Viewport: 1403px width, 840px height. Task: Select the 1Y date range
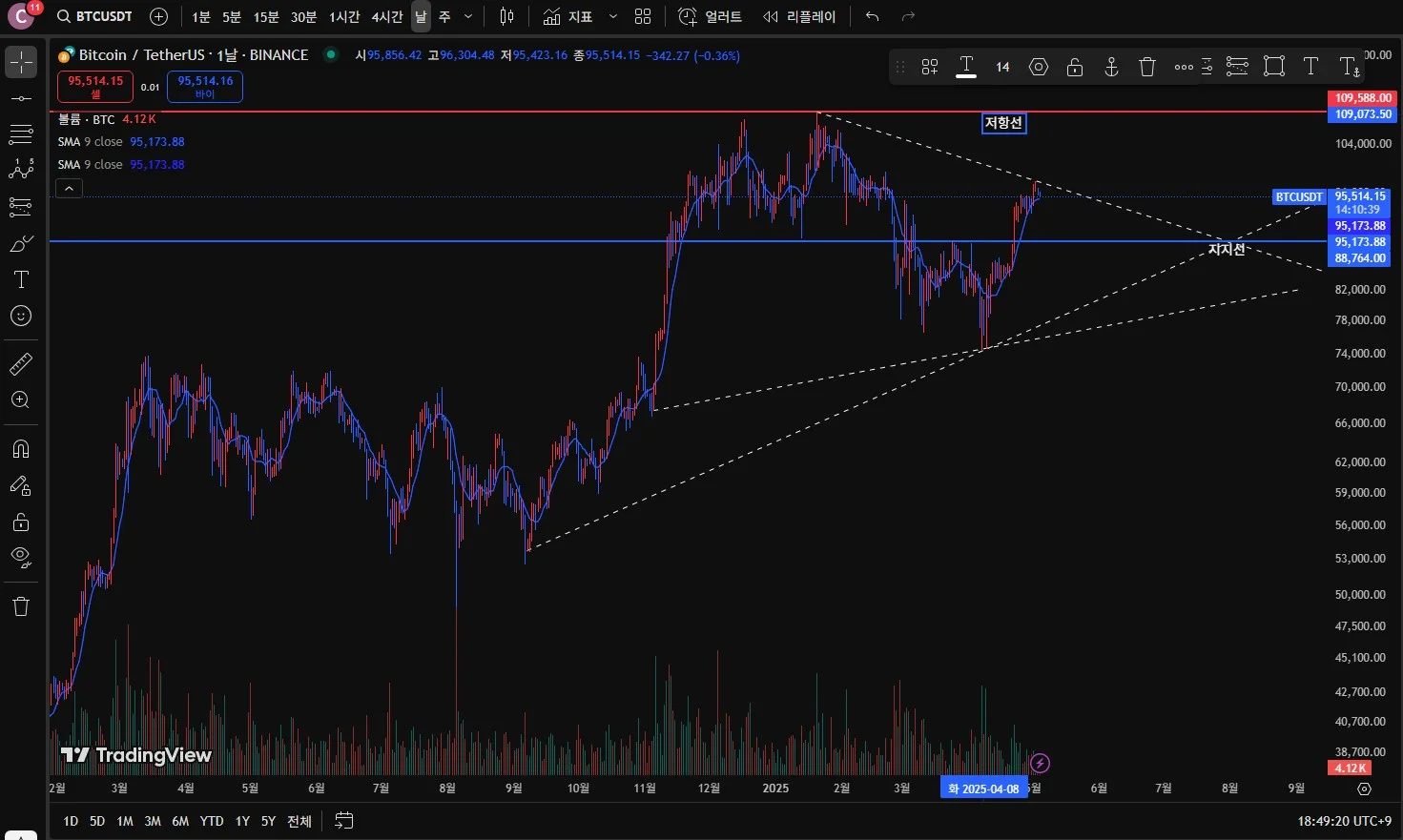pyautogui.click(x=242, y=821)
